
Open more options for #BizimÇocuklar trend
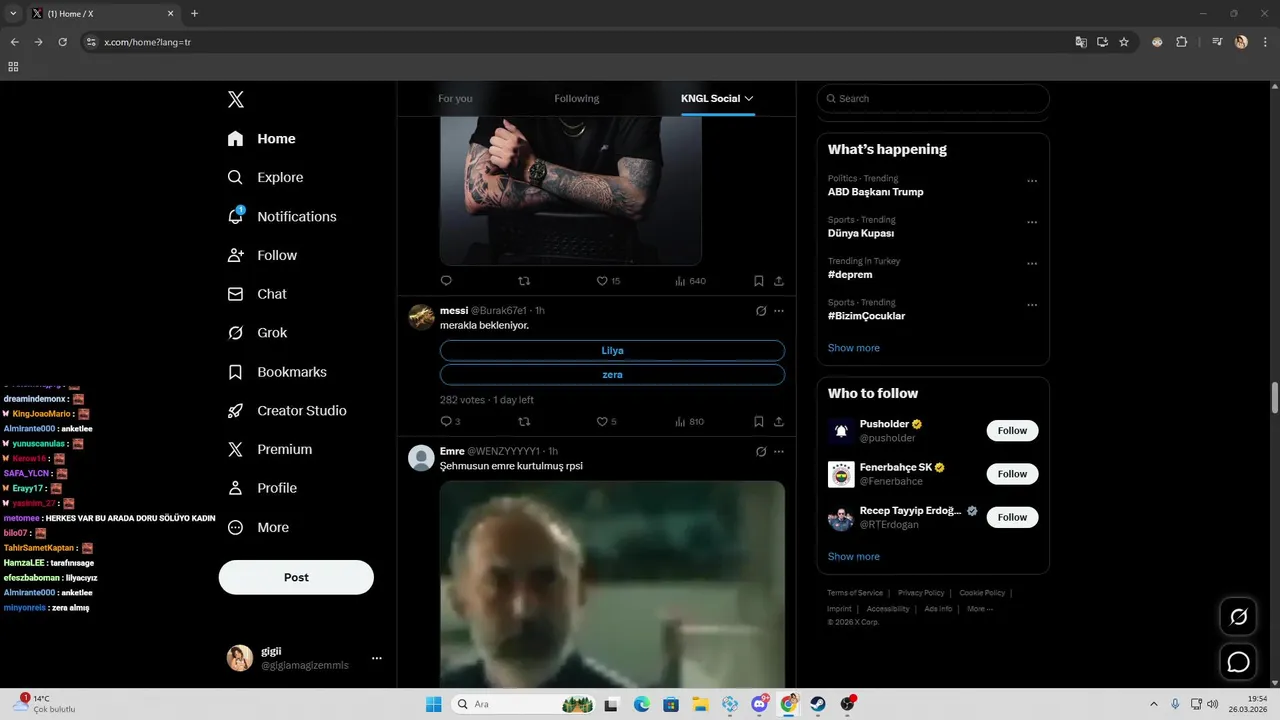click(1032, 305)
